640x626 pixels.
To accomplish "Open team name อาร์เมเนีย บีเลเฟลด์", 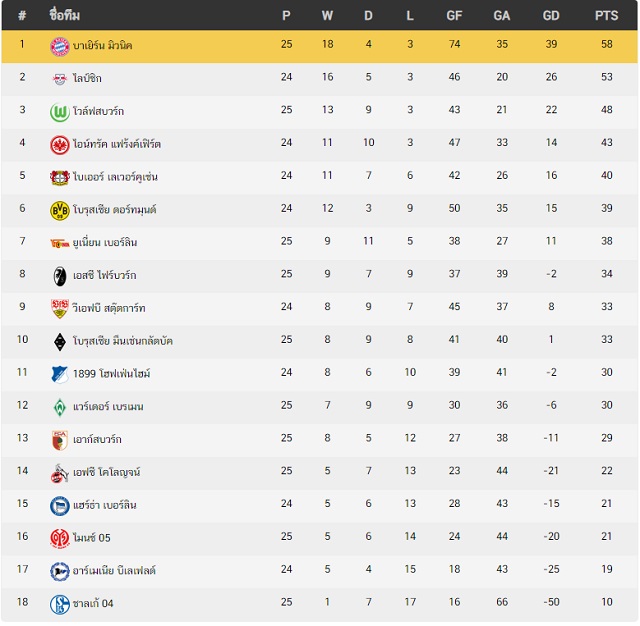I will point(114,571).
